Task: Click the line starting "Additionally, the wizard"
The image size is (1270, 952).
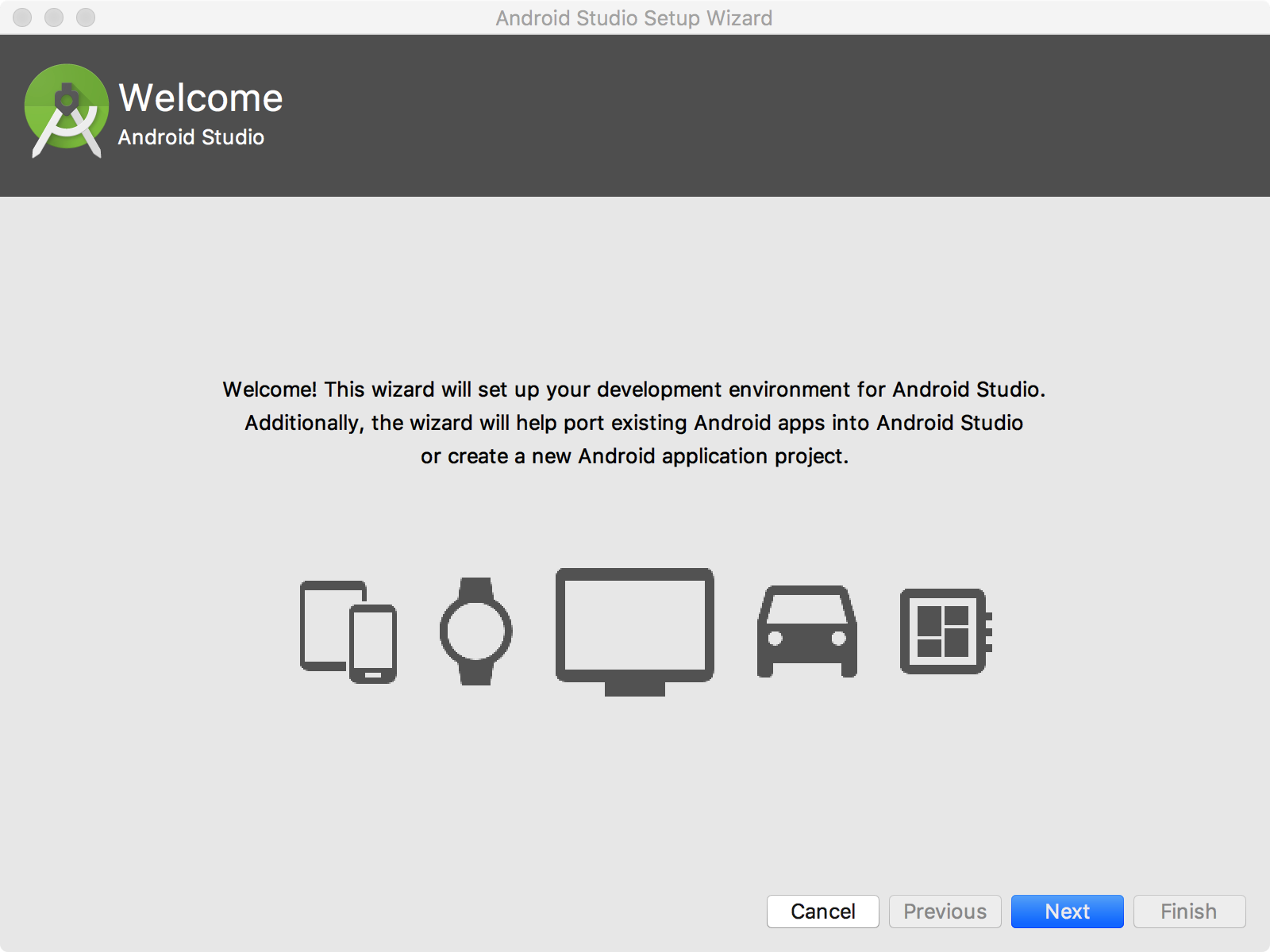Action: (x=634, y=423)
